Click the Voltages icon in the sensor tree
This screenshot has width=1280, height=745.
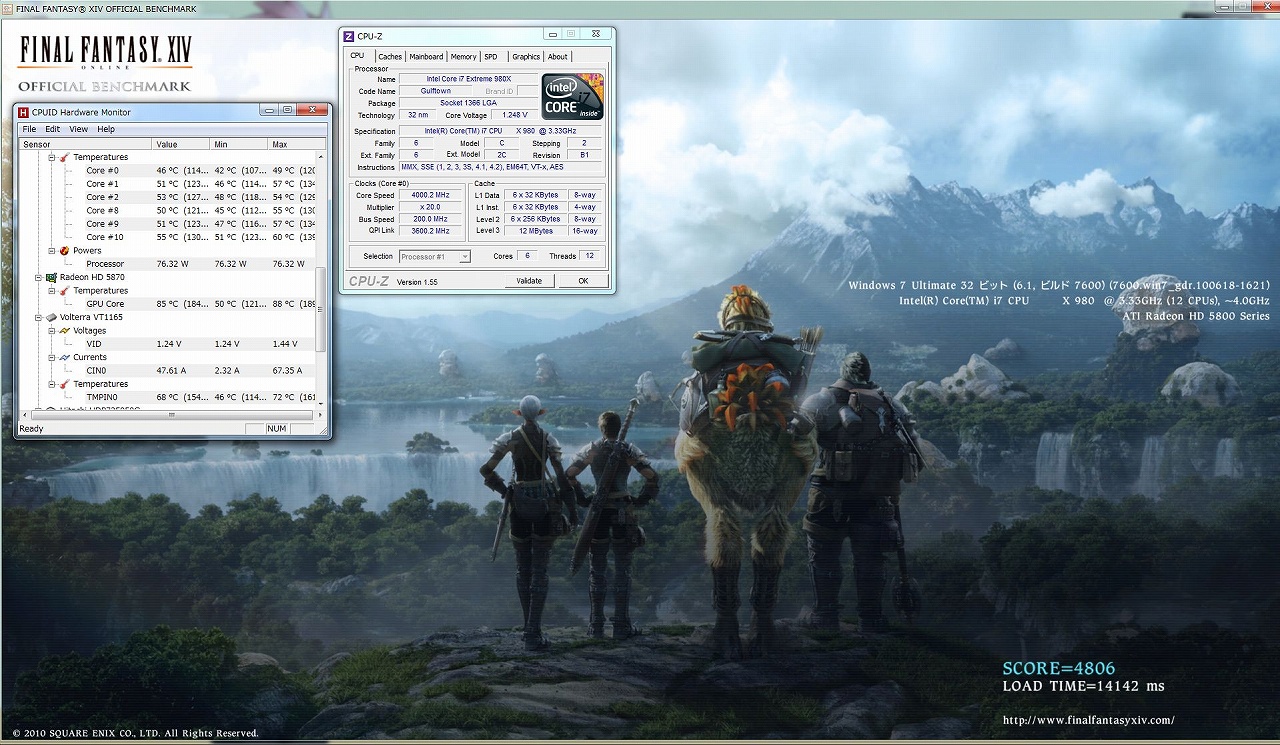pos(65,331)
